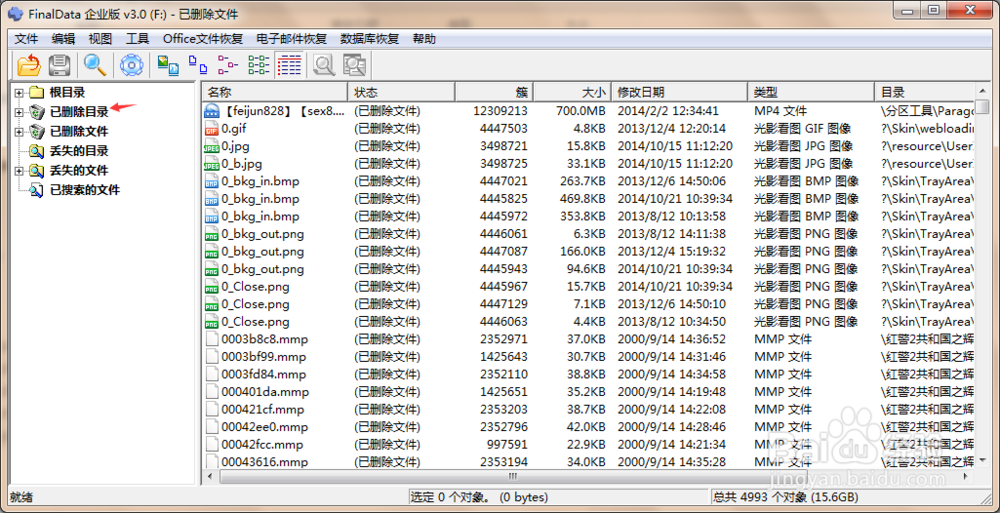The image size is (1000, 513).
Task: Open the Office文件恢复 menu
Action: [x=203, y=39]
